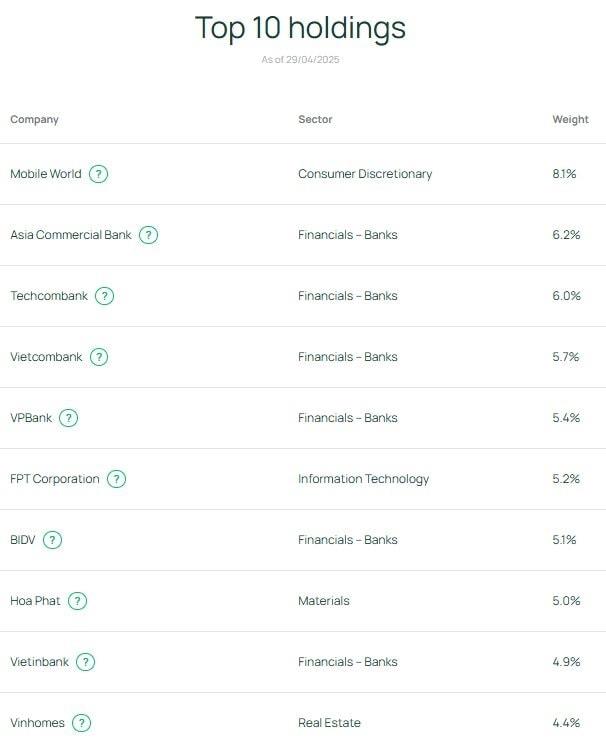The width and height of the screenshot is (606, 740).
Task: Show info icon details for Vietcombank
Action: coord(99,357)
